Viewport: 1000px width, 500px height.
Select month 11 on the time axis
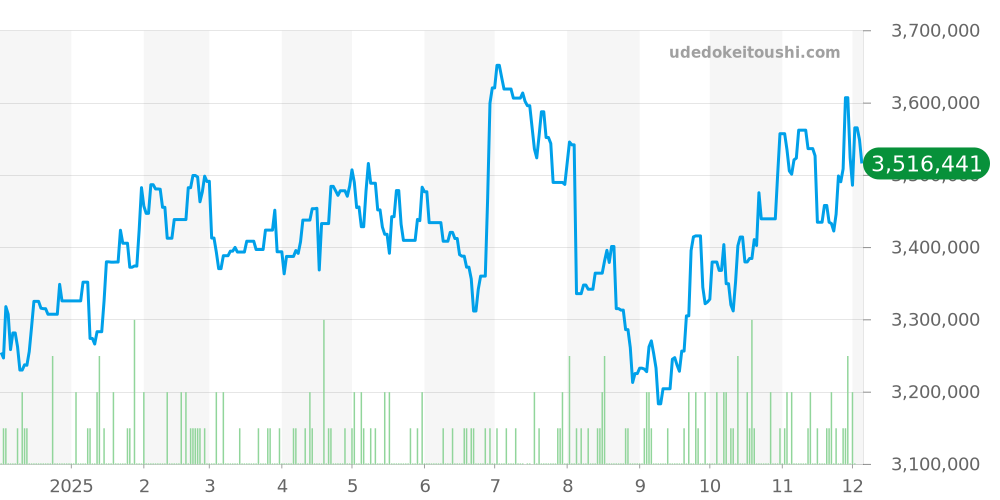tap(782, 486)
